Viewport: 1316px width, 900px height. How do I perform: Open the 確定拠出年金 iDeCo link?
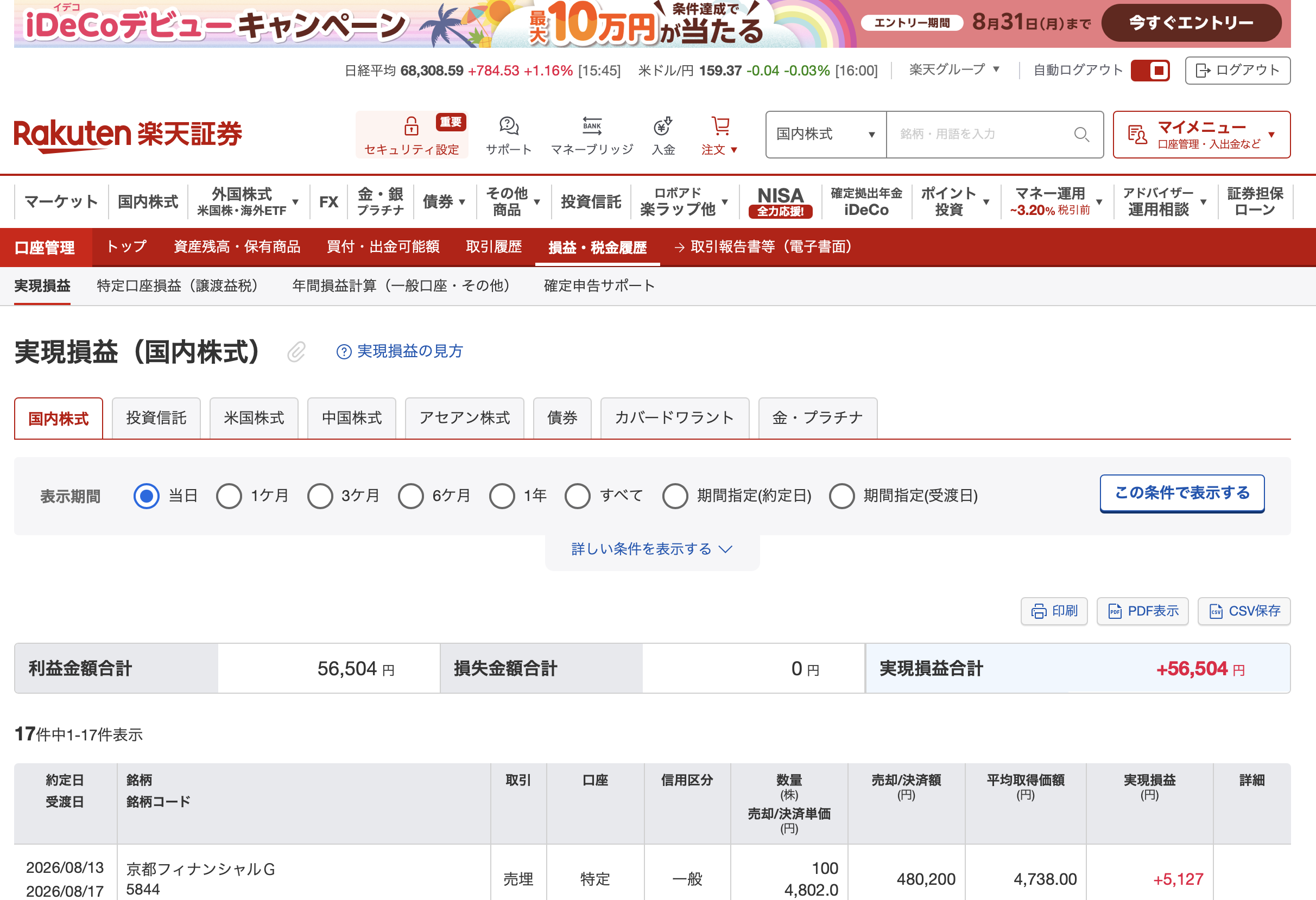866,201
